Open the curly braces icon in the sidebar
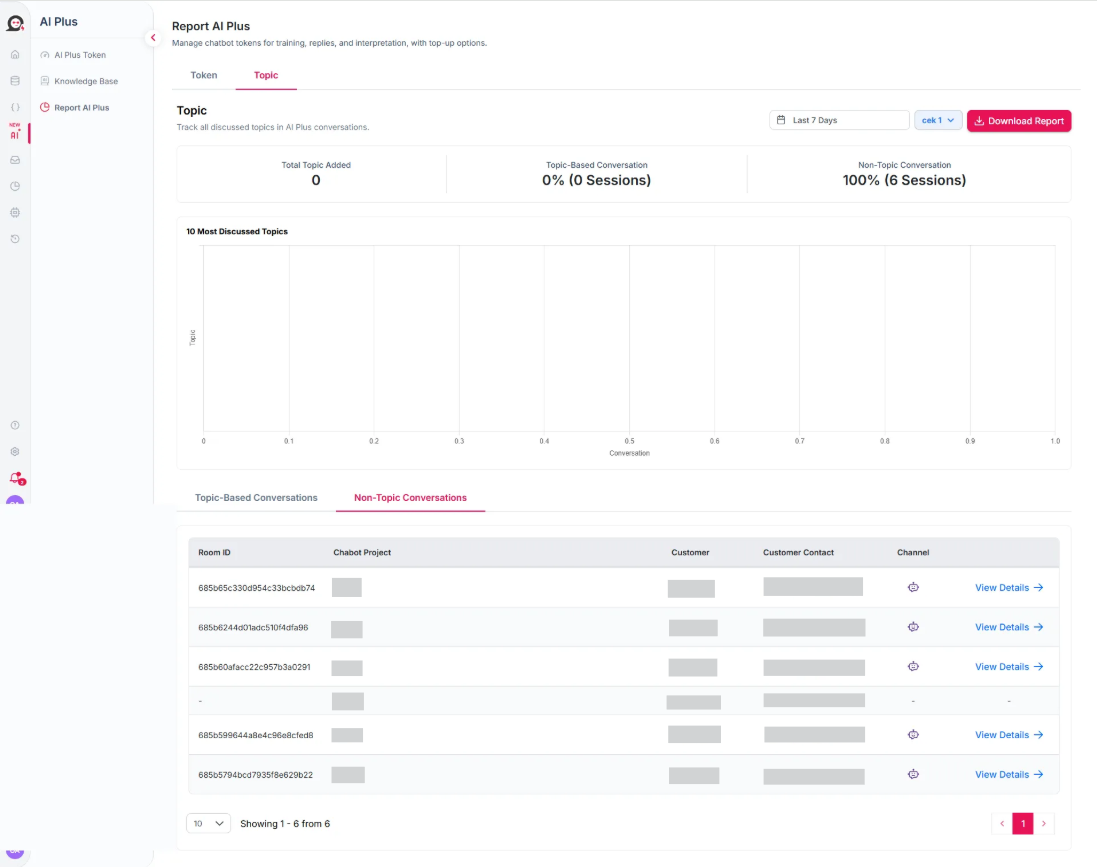Image resolution: width=1097 pixels, height=867 pixels. click(15, 107)
